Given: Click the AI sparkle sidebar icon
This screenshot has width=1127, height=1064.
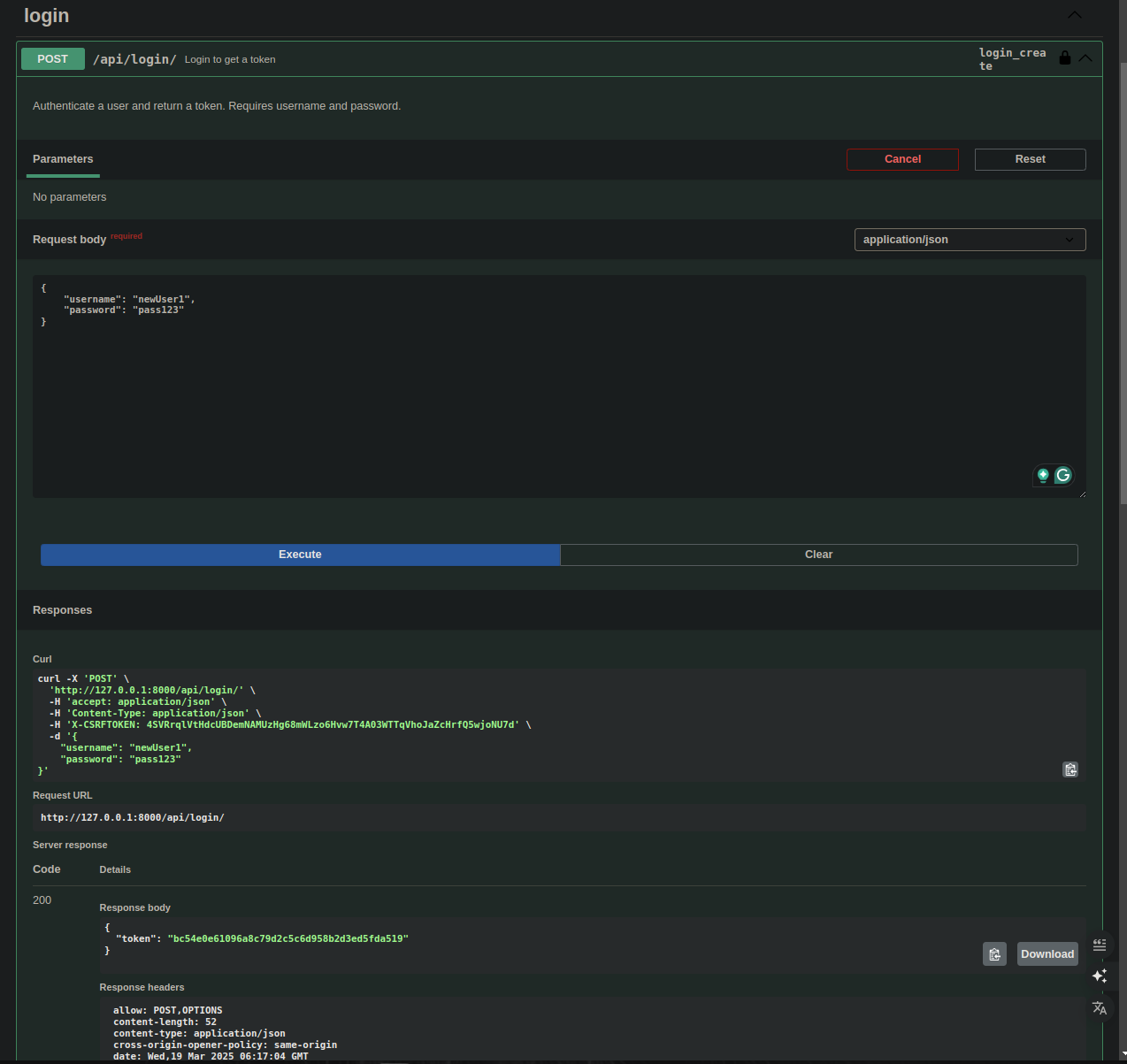Looking at the screenshot, I should click(1100, 976).
